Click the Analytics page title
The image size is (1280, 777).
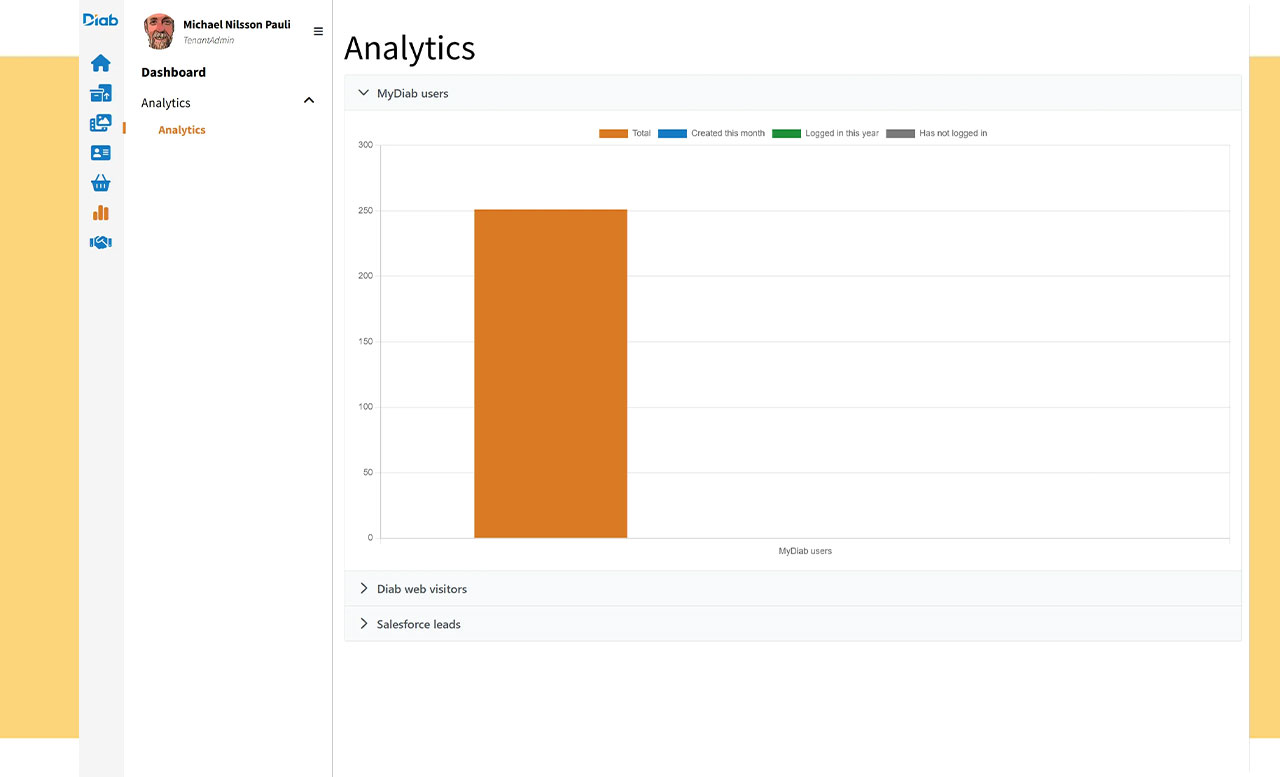click(x=410, y=48)
